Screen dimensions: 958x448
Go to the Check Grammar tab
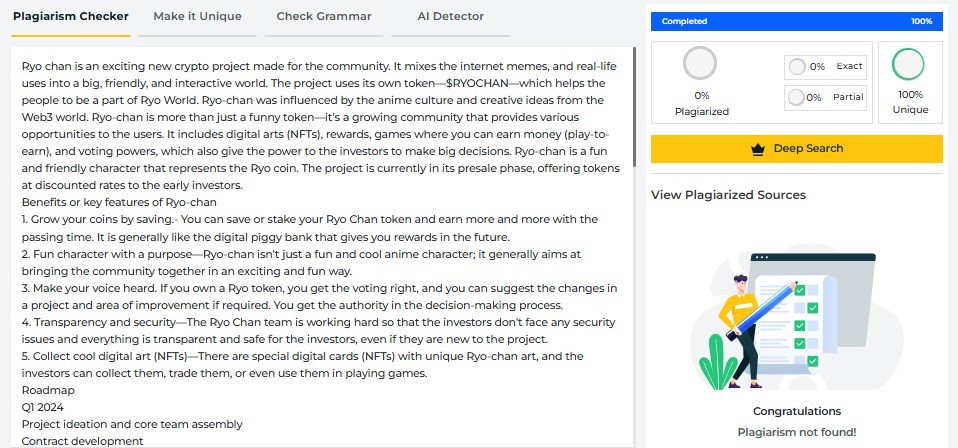click(309, 17)
